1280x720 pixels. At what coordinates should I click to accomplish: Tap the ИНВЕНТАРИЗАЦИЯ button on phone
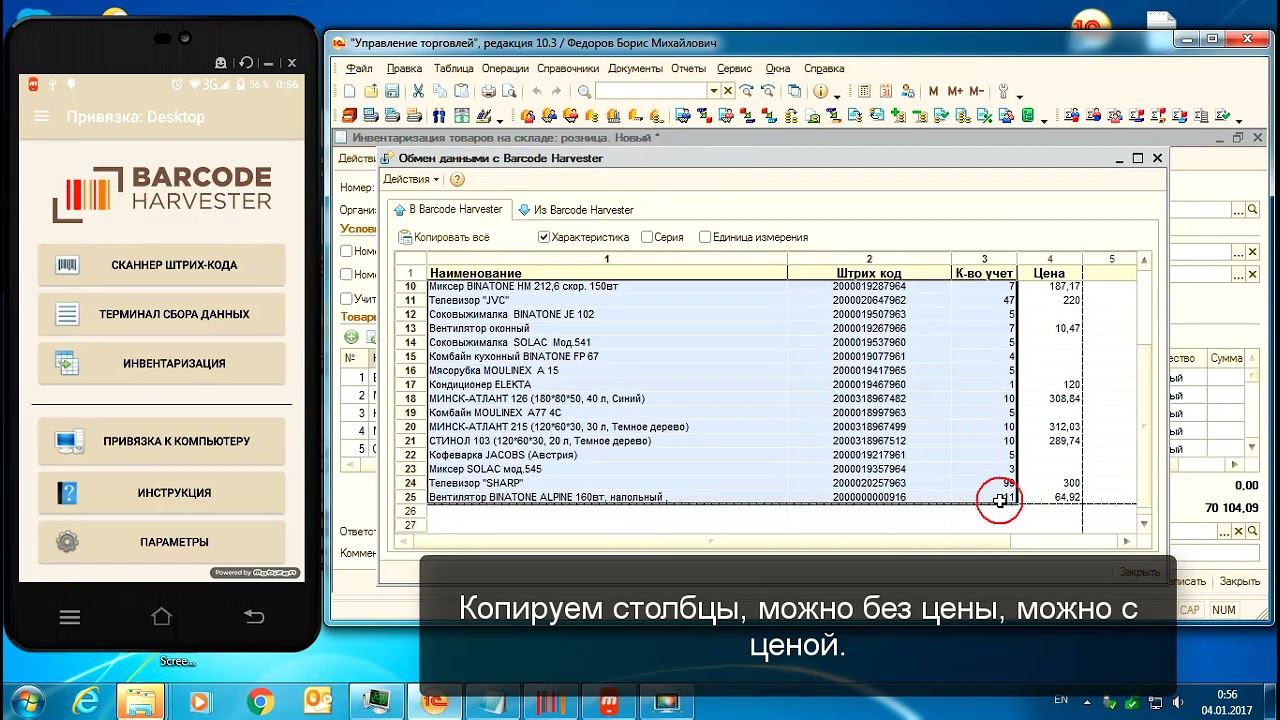(161, 363)
